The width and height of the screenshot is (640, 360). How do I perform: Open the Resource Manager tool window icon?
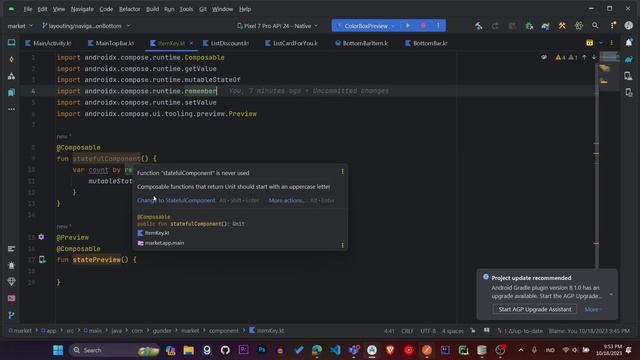11,76
